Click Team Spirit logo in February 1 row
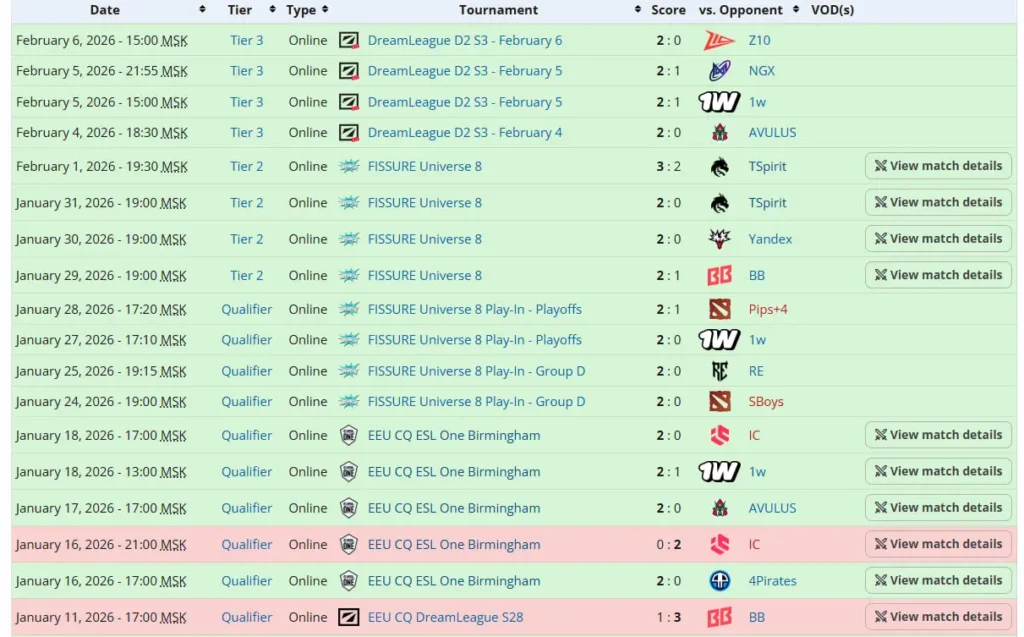 (719, 167)
